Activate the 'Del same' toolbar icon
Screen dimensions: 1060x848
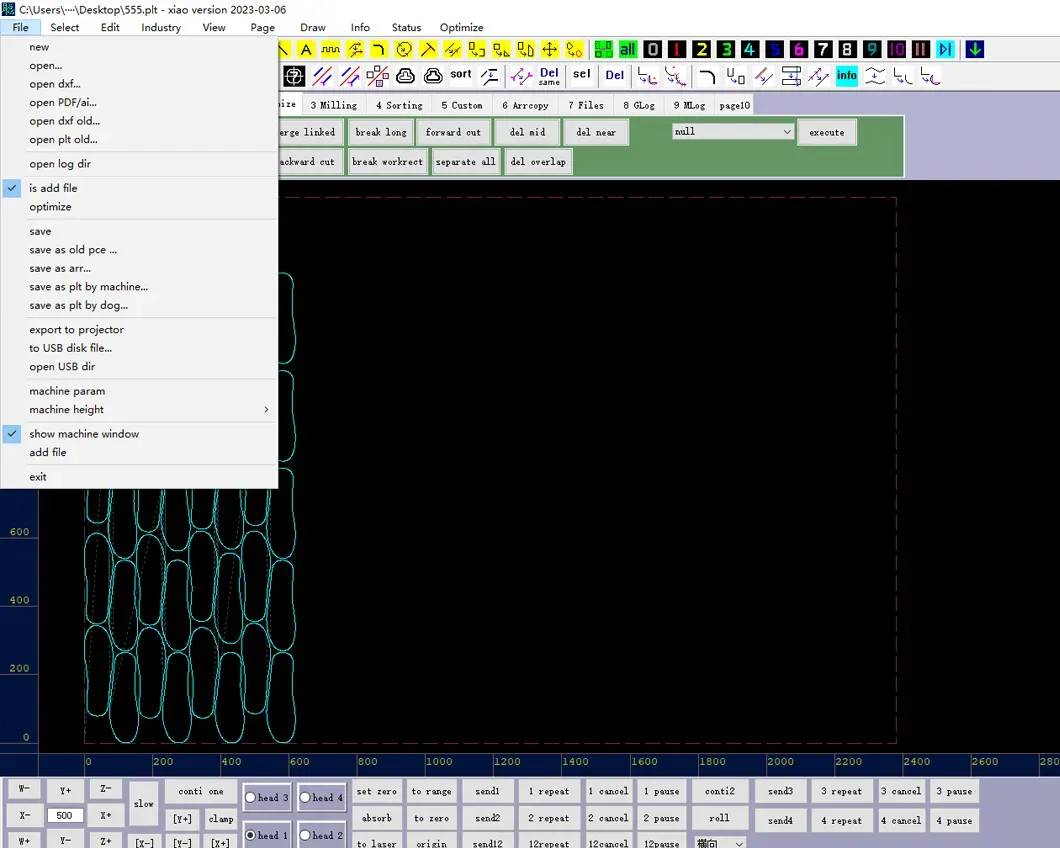pos(547,75)
